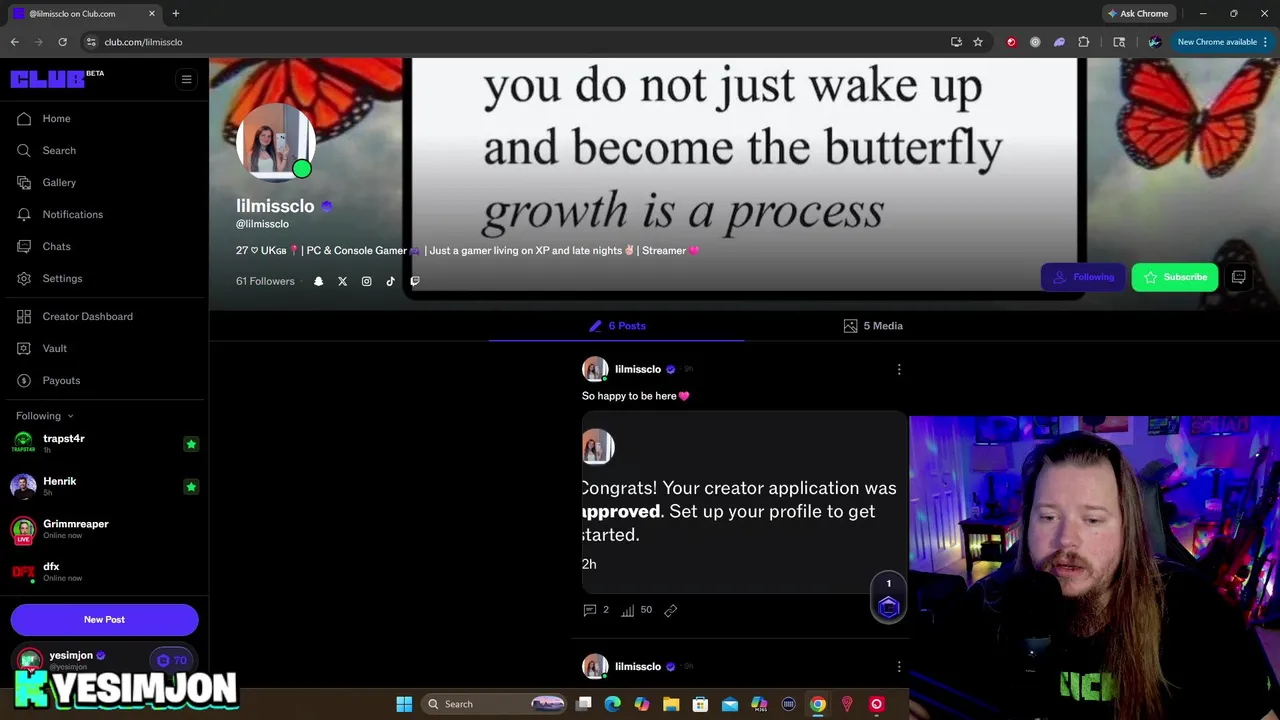Image resolution: width=1280 pixels, height=720 pixels.
Task: Toggle the Following button for lilmissclo
Action: [1083, 277]
